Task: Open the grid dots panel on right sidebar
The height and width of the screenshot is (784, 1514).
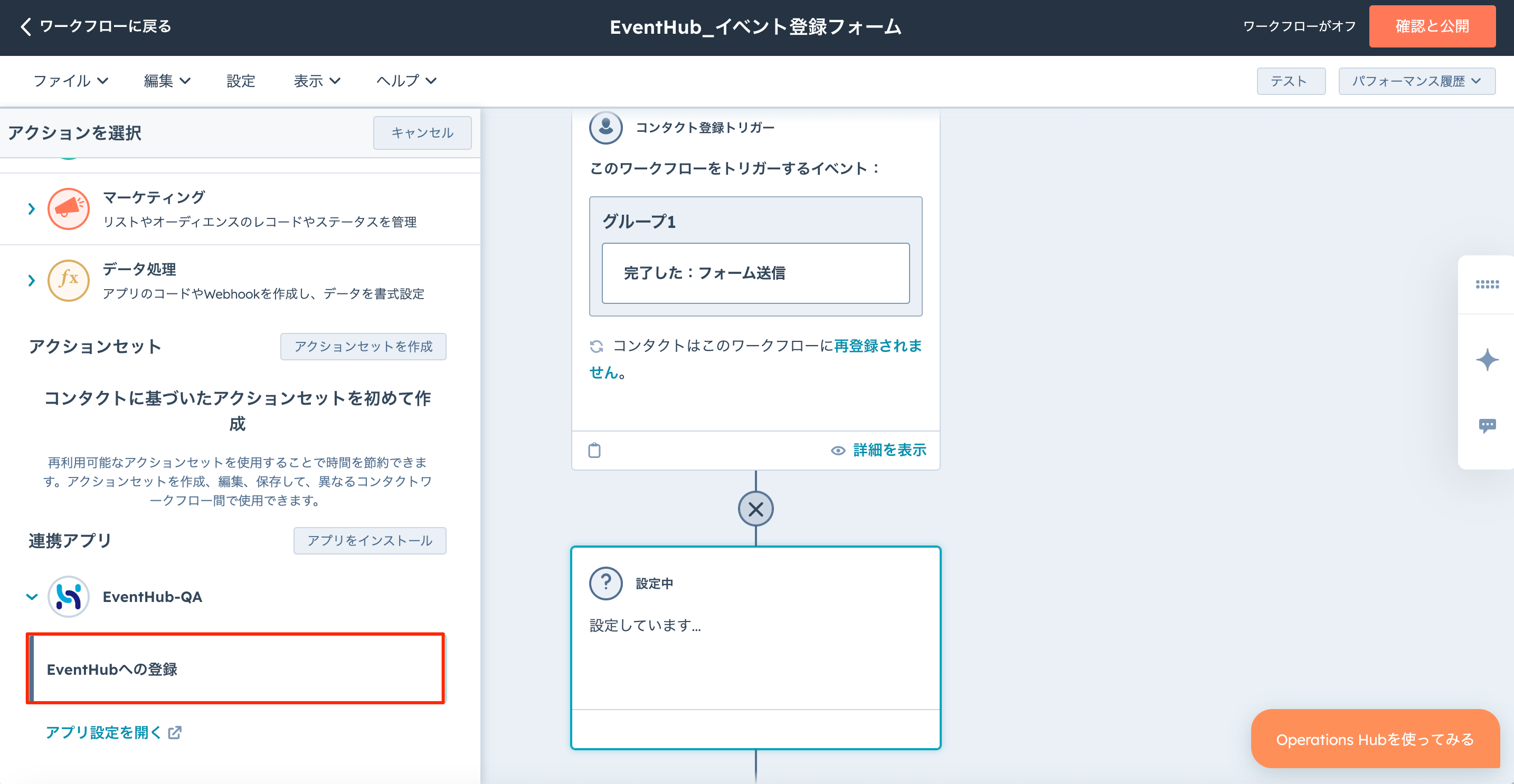Action: point(1487,284)
